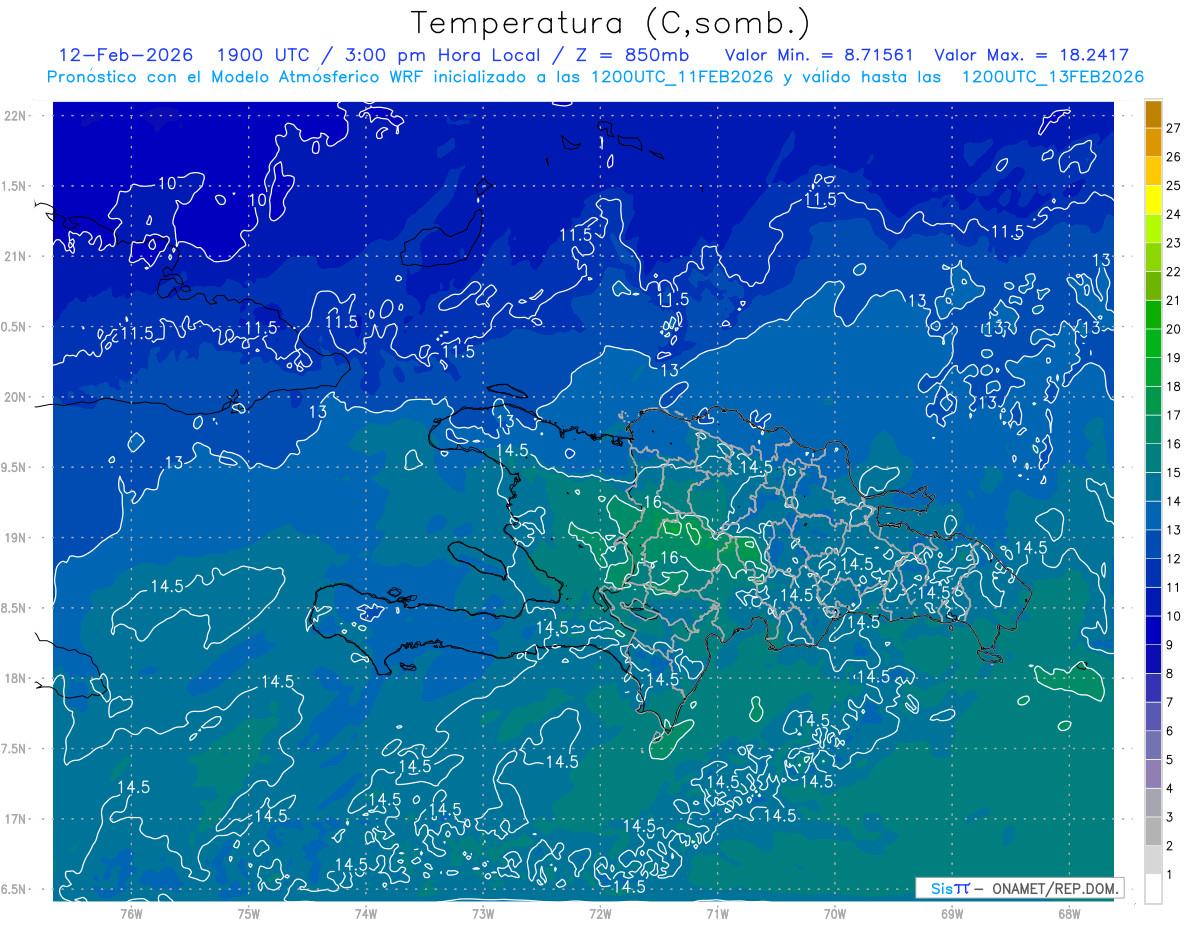Click the '1.5N' latitude axis label

[x=15, y=186]
